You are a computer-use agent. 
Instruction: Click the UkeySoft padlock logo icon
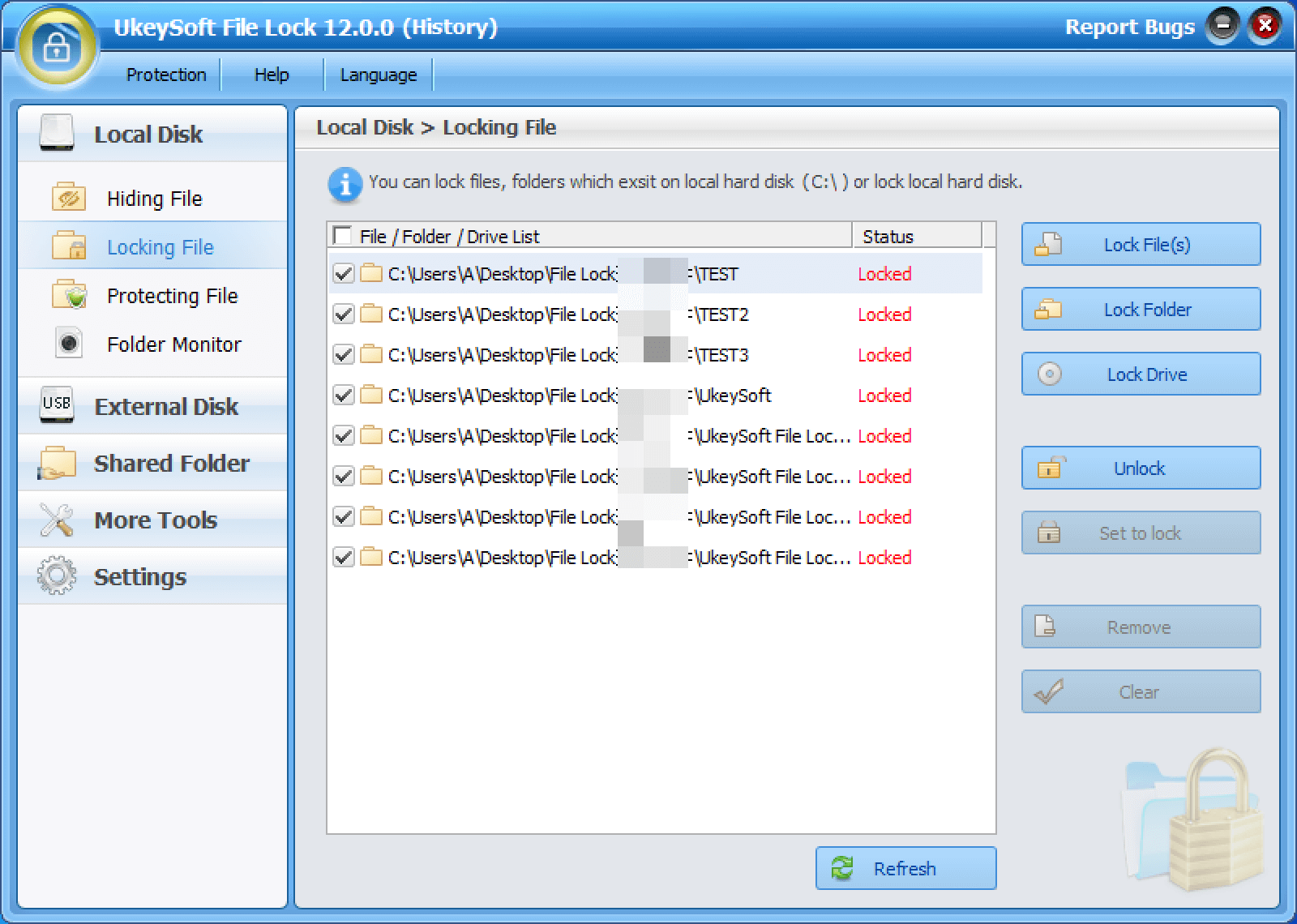(x=56, y=47)
